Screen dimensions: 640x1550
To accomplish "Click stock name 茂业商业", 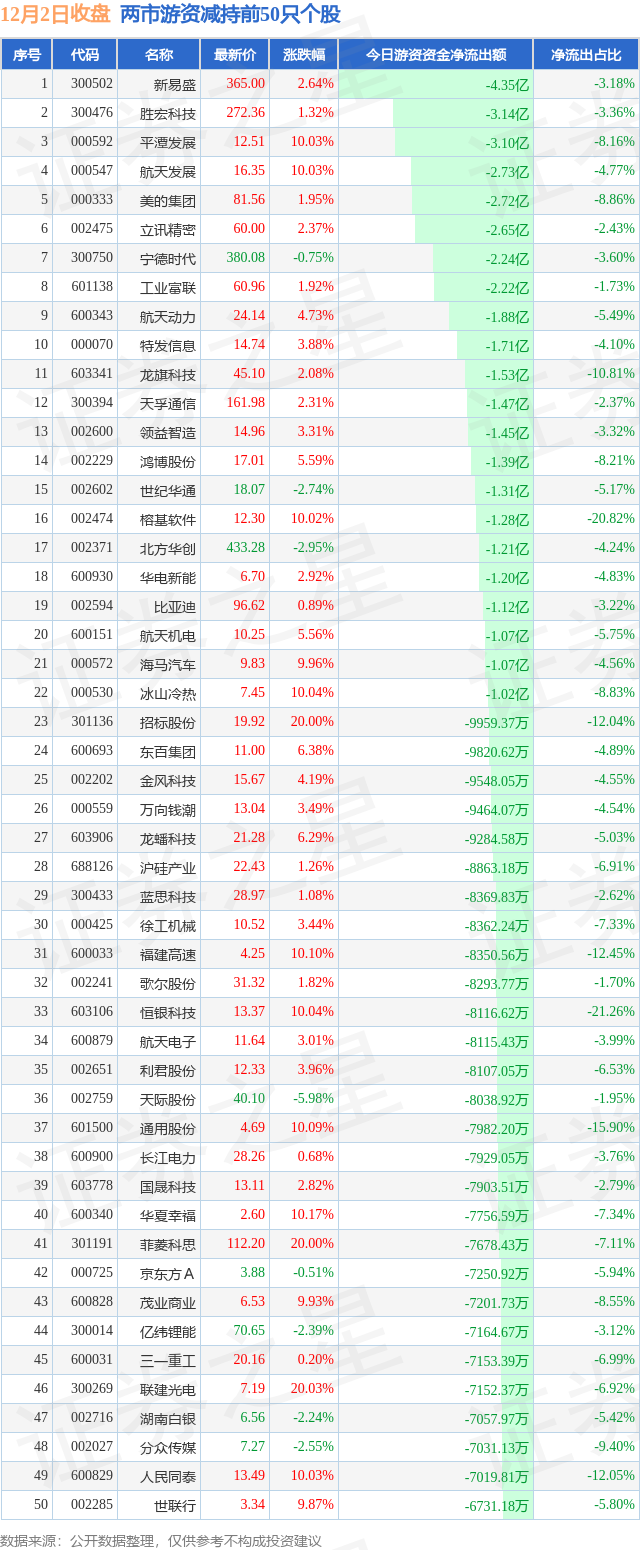I will 168,1303.
